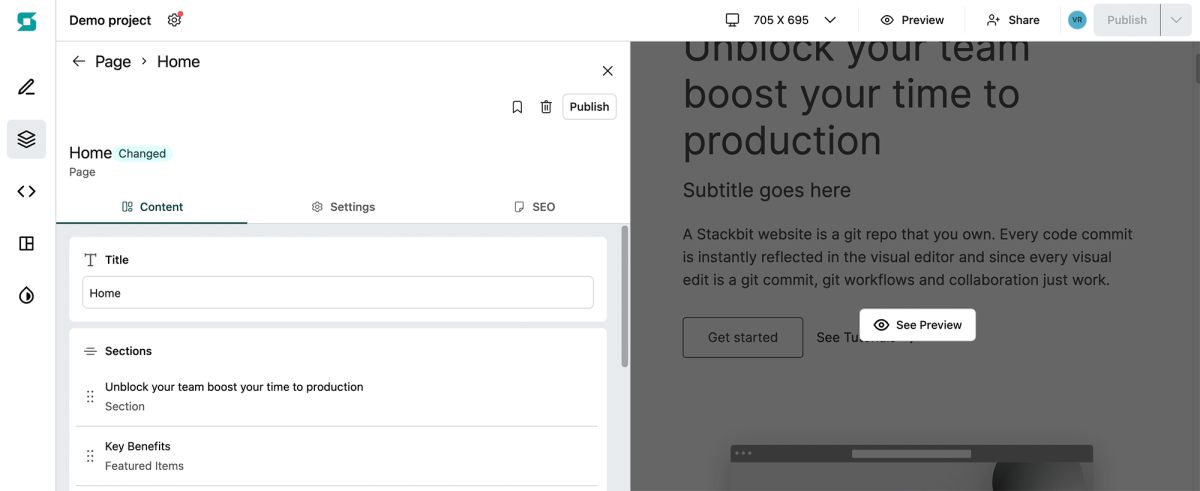This screenshot has height=491, width=1200.
Task: Click the Share button
Action: point(1012,20)
